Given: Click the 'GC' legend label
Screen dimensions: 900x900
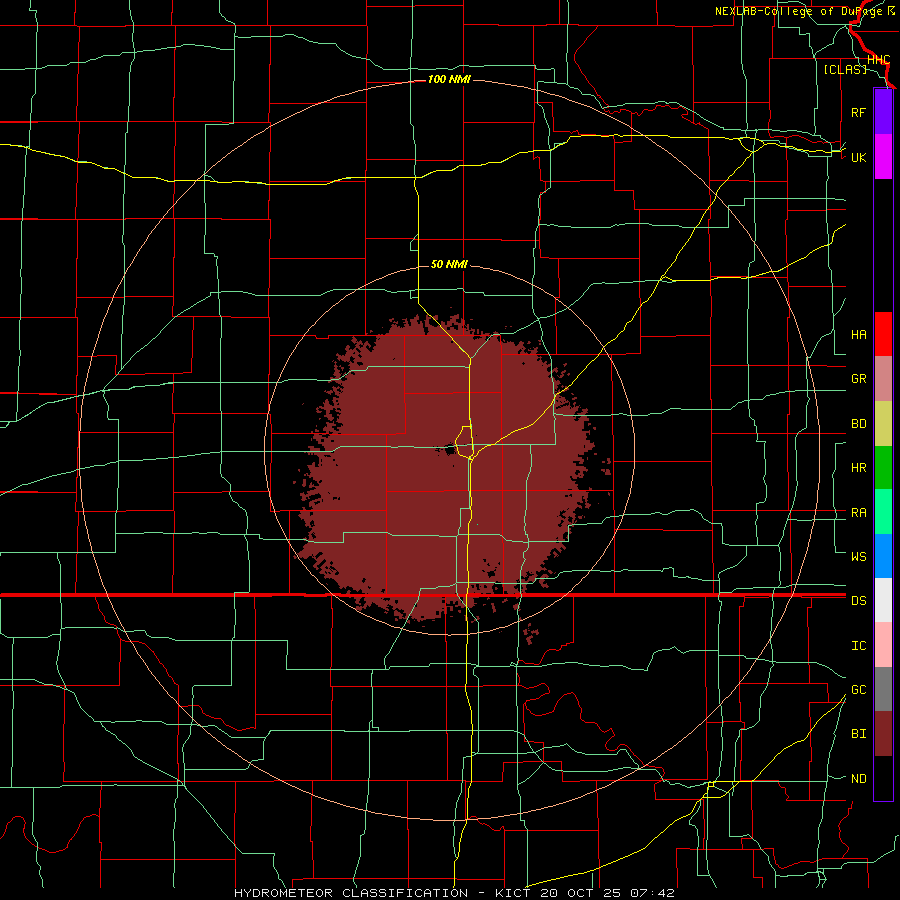Looking at the screenshot, I should (858, 689).
